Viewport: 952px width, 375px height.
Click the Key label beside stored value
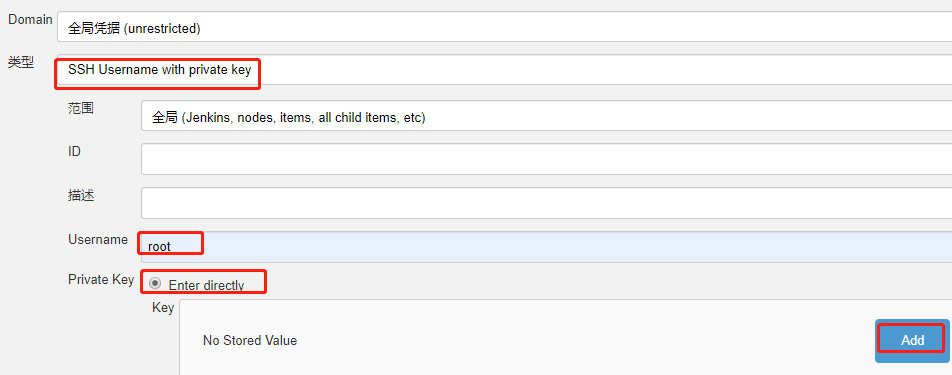[163, 308]
